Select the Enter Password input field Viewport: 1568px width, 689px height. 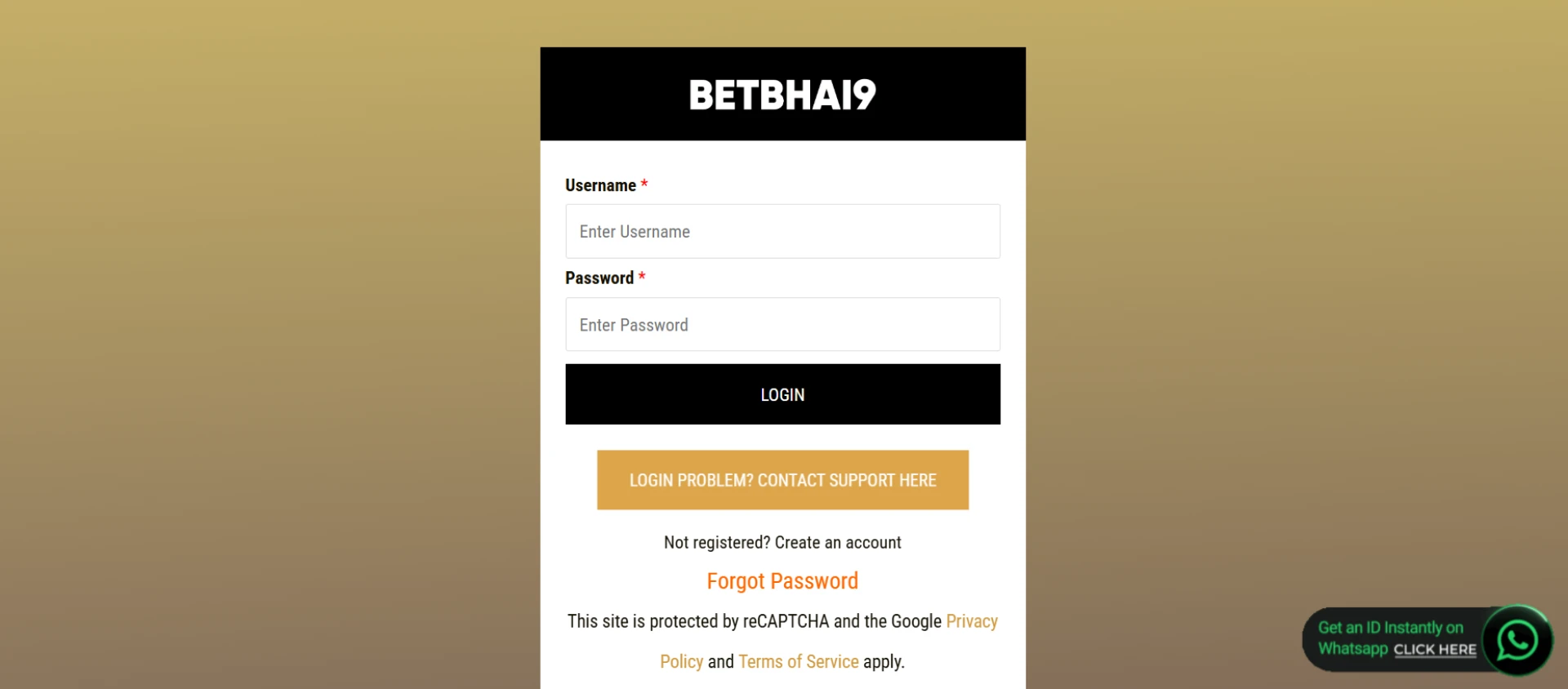pos(782,324)
